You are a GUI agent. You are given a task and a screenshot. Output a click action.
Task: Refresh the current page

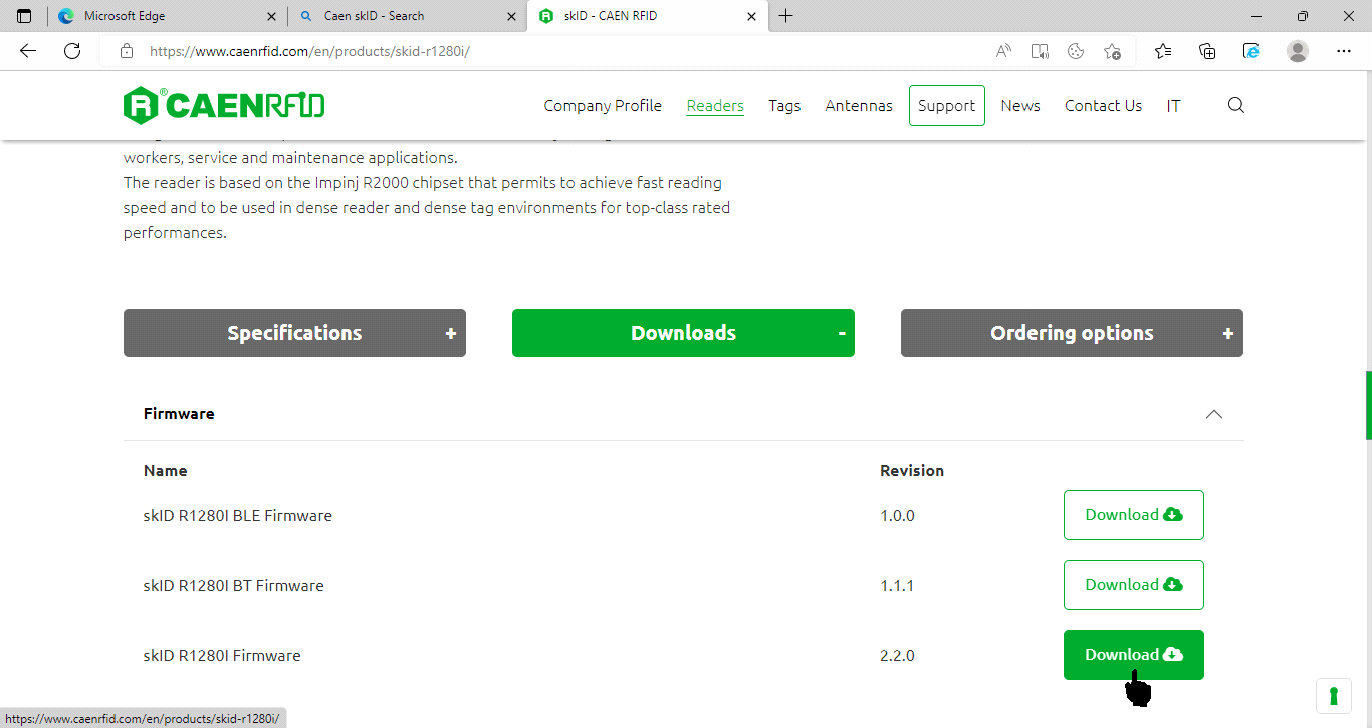(72, 51)
